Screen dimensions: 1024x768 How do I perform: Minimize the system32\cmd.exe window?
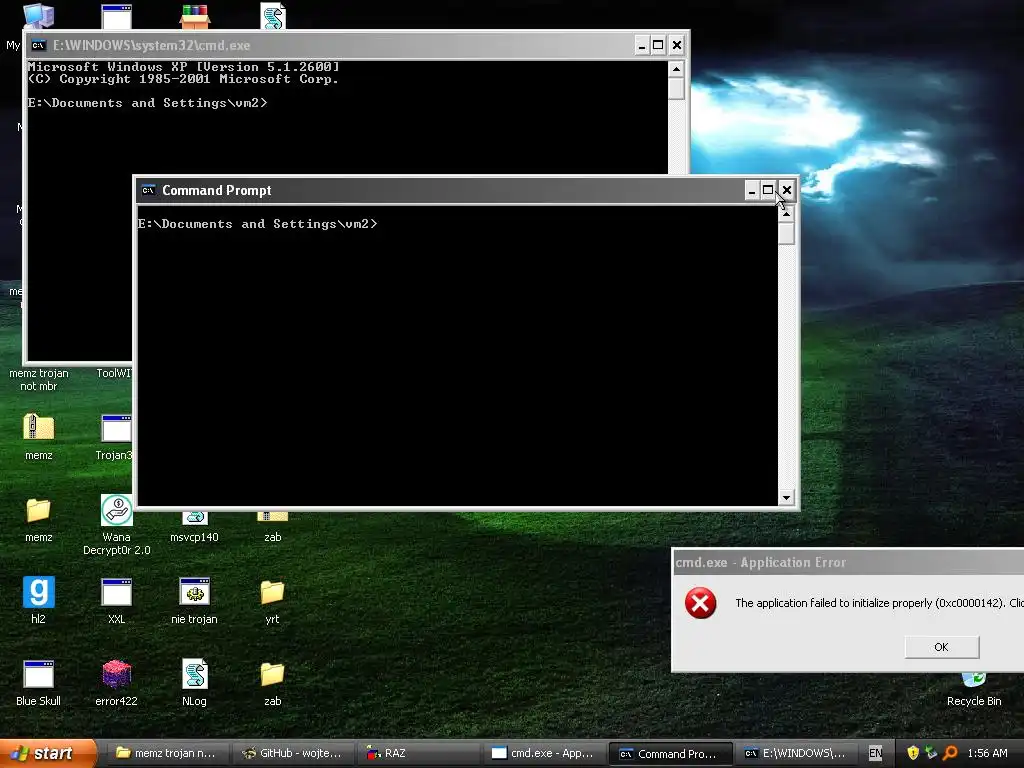click(x=642, y=45)
